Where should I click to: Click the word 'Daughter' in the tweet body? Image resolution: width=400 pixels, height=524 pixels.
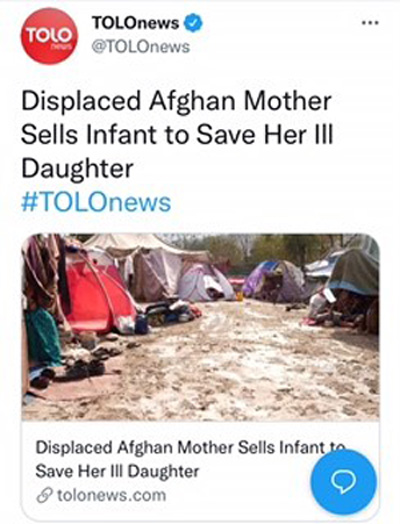[77, 169]
